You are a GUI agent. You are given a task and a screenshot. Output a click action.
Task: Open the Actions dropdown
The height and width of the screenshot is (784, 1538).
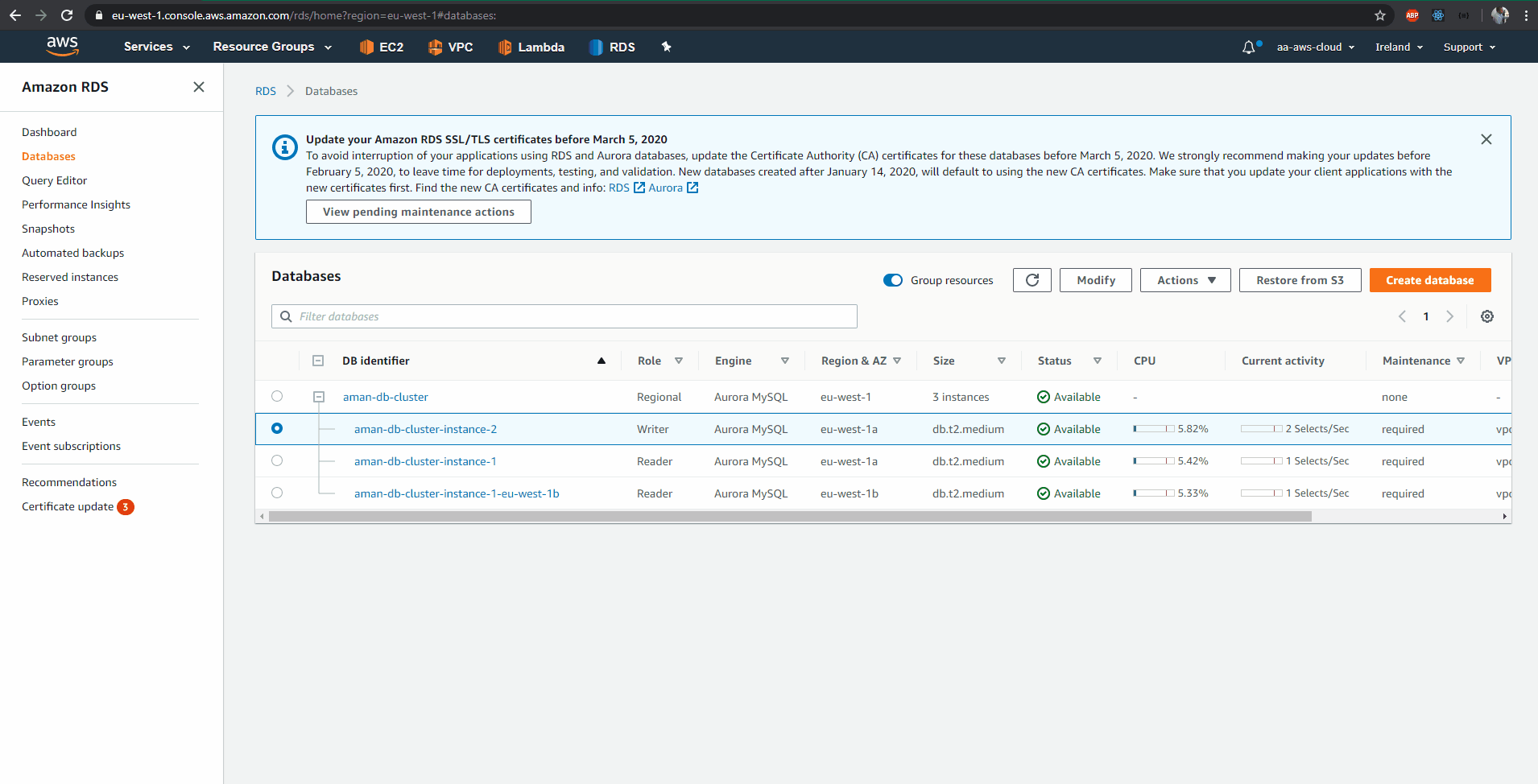coord(1185,280)
